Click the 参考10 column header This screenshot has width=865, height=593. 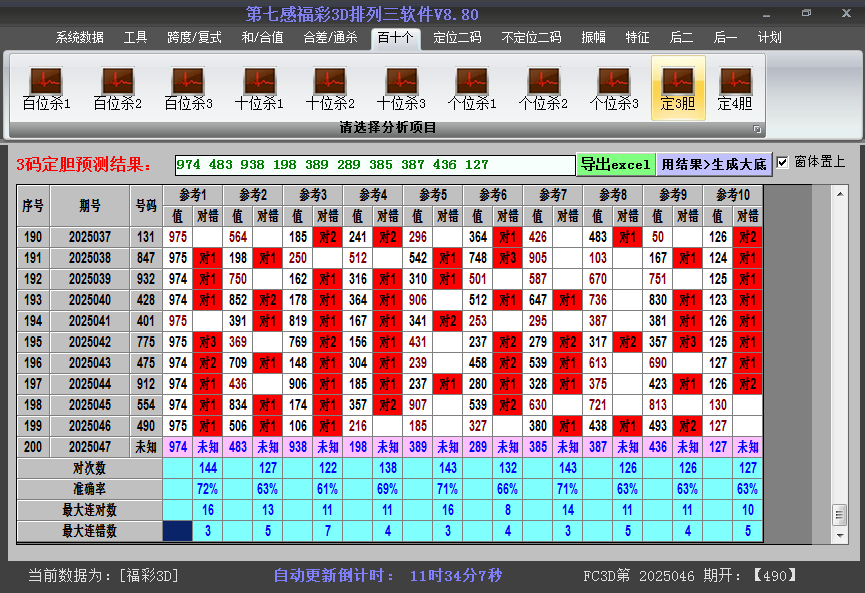click(x=733, y=195)
